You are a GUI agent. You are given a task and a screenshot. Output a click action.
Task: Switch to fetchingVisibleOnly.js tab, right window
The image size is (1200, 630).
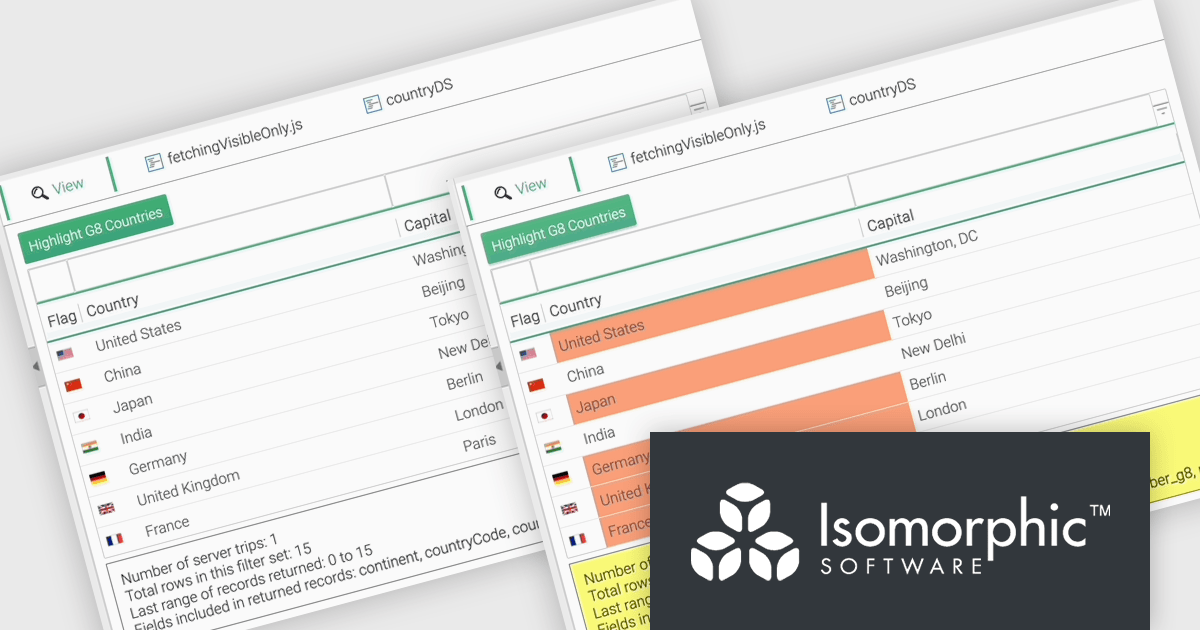(x=687, y=145)
